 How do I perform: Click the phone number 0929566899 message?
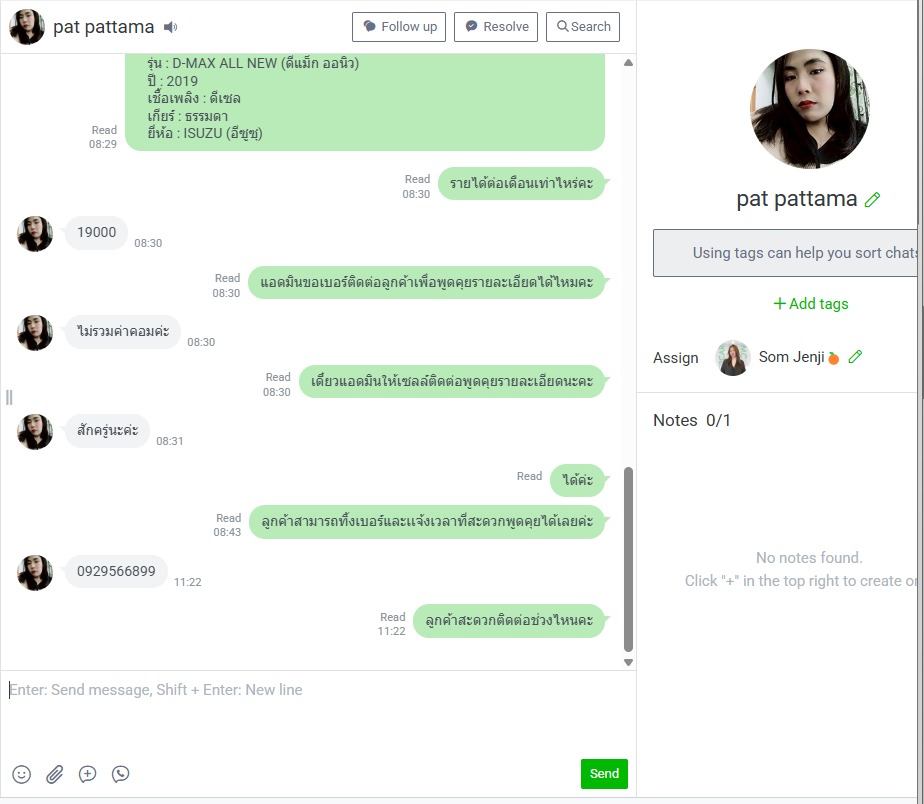116,572
